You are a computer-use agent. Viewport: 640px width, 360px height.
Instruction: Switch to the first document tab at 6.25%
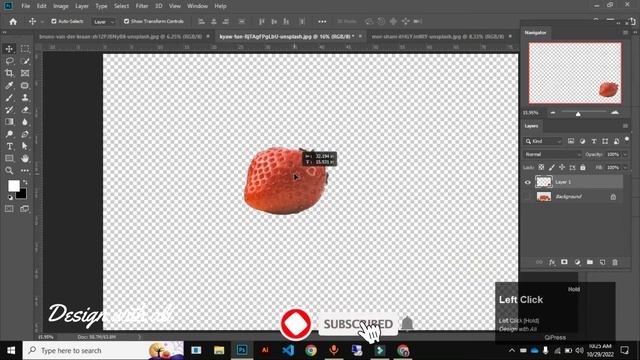point(121,36)
